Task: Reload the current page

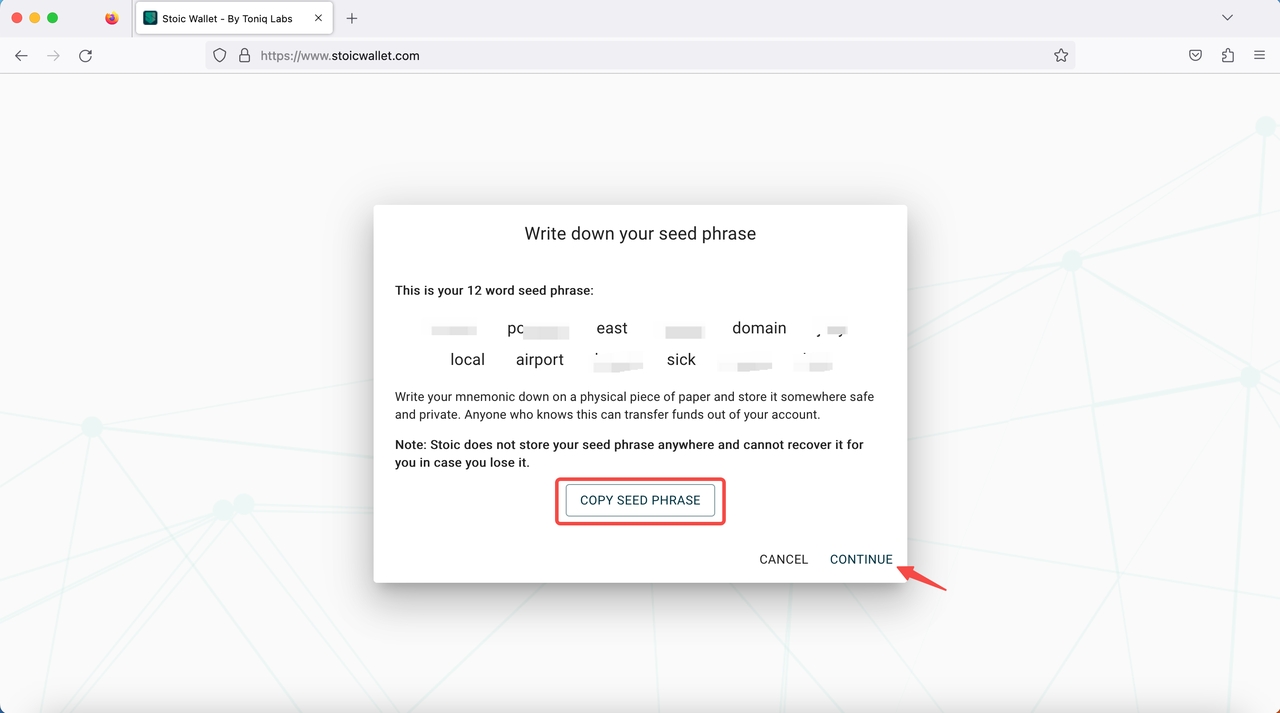Action: click(x=86, y=56)
